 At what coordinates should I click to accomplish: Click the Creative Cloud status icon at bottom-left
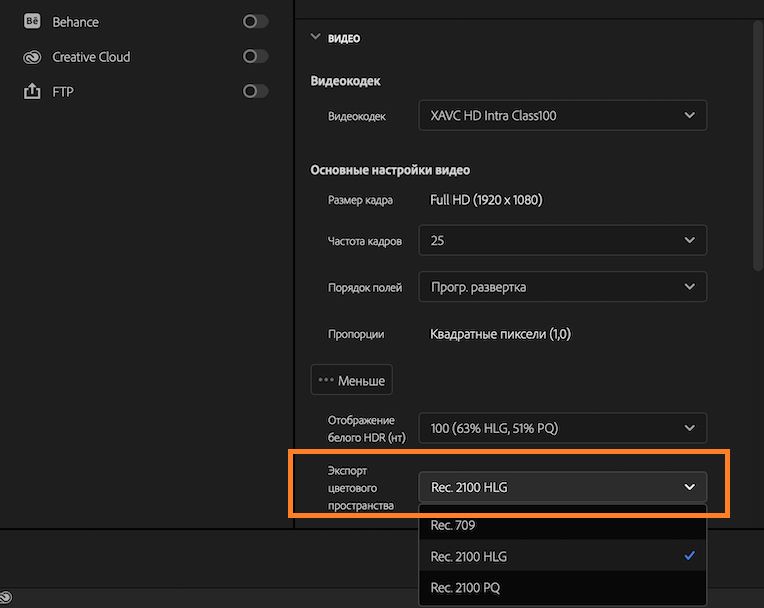point(6,598)
